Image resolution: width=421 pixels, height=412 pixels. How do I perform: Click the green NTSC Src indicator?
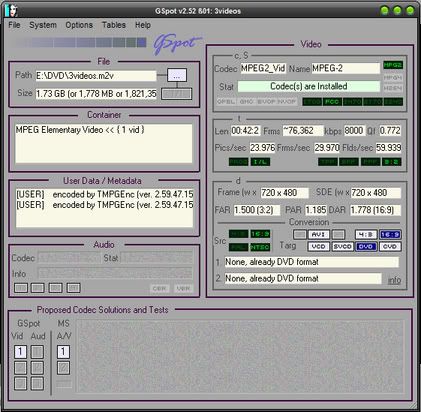click(260, 247)
